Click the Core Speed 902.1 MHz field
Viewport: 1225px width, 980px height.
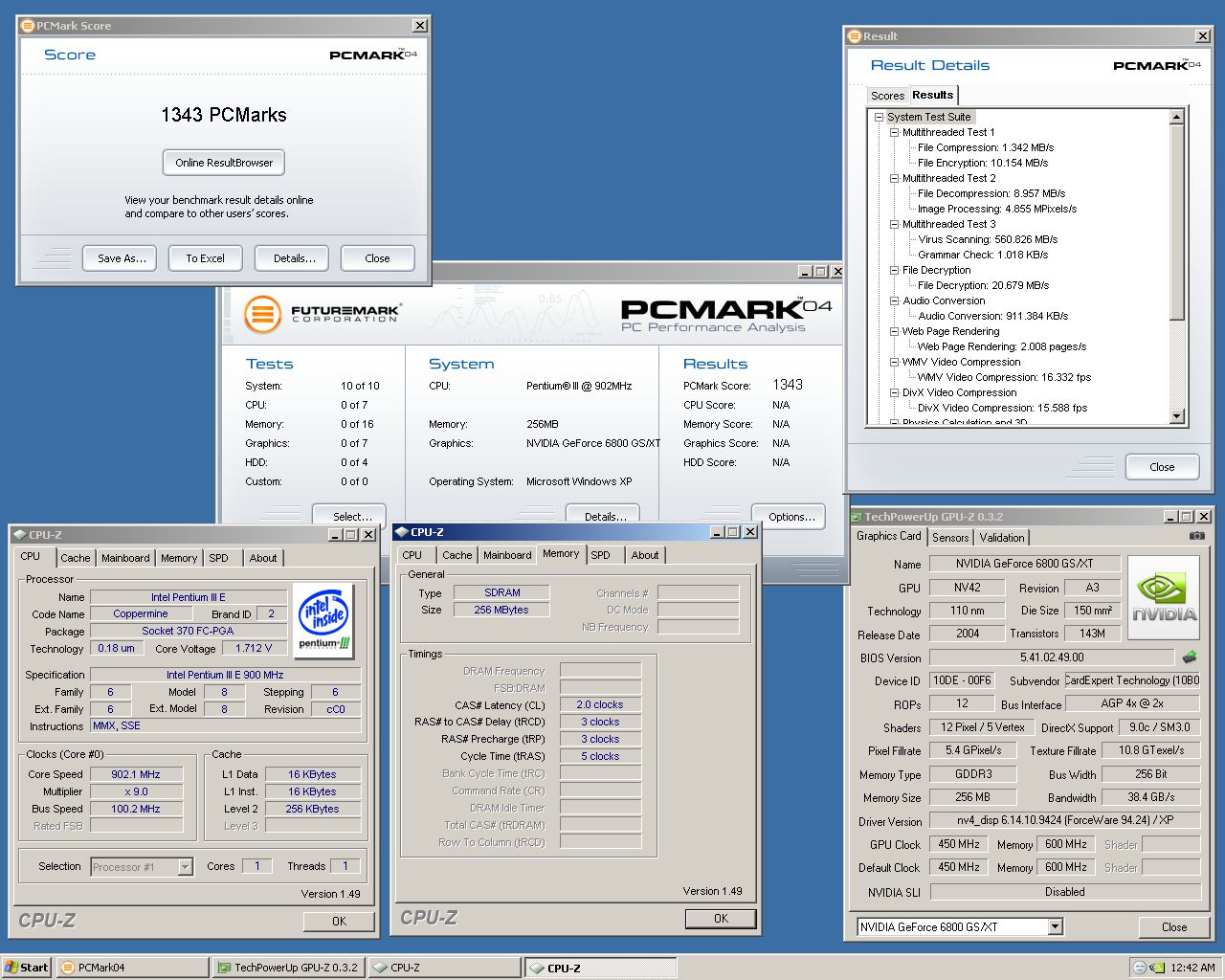[x=136, y=774]
